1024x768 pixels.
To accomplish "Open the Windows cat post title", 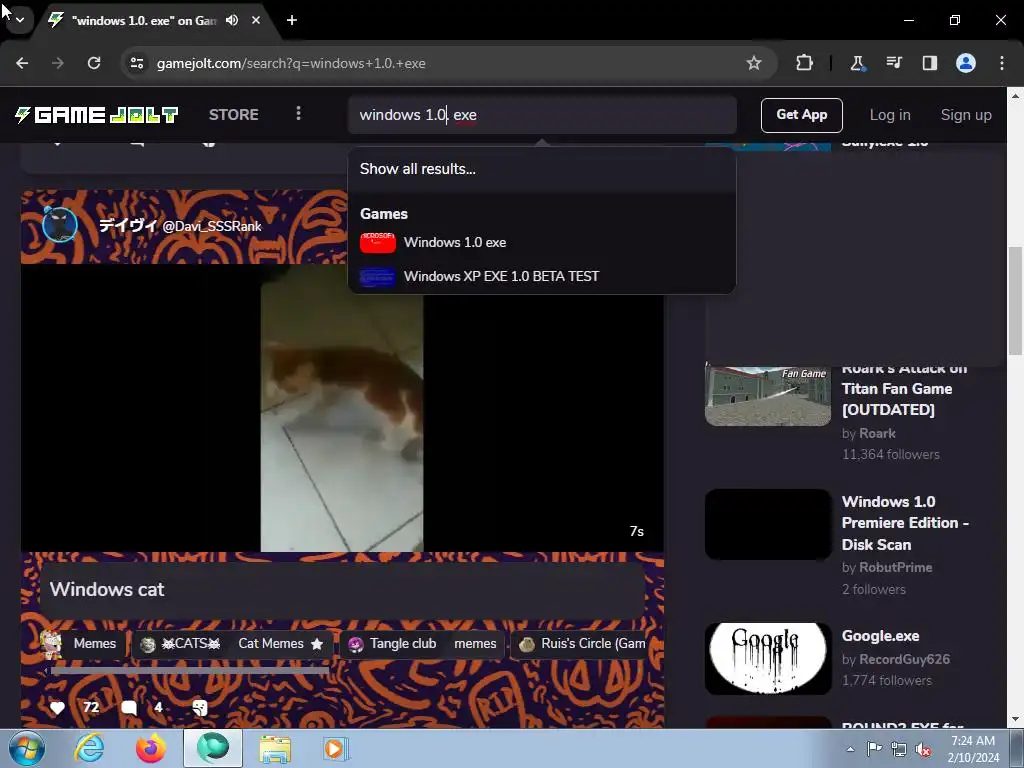I will tap(107, 590).
